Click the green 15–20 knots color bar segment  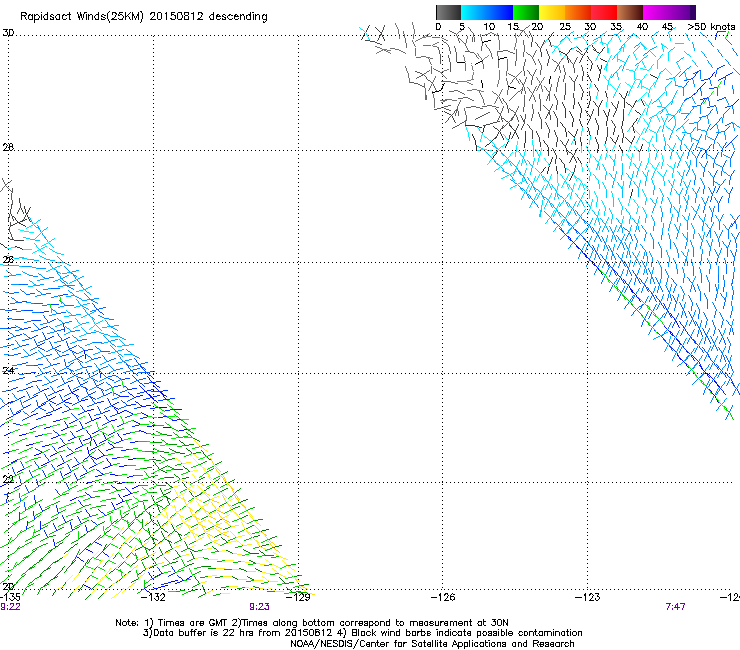[x=526, y=12]
